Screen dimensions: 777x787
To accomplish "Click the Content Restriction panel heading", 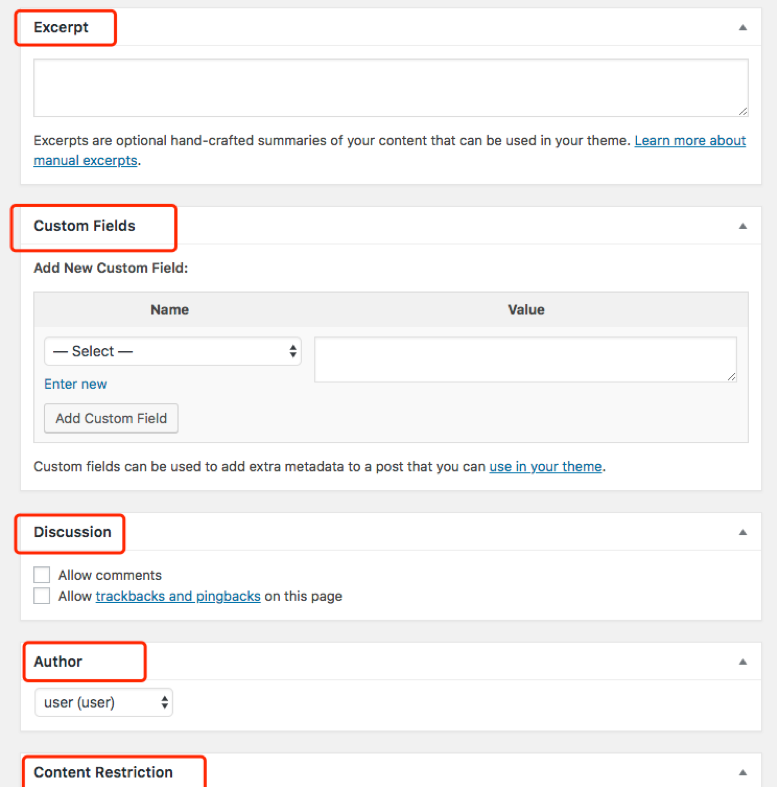I will (103, 772).
